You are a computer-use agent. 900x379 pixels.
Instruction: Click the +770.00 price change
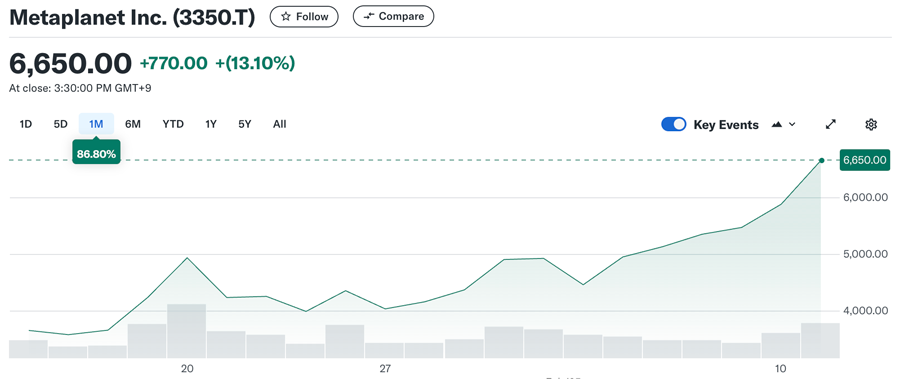tap(173, 63)
